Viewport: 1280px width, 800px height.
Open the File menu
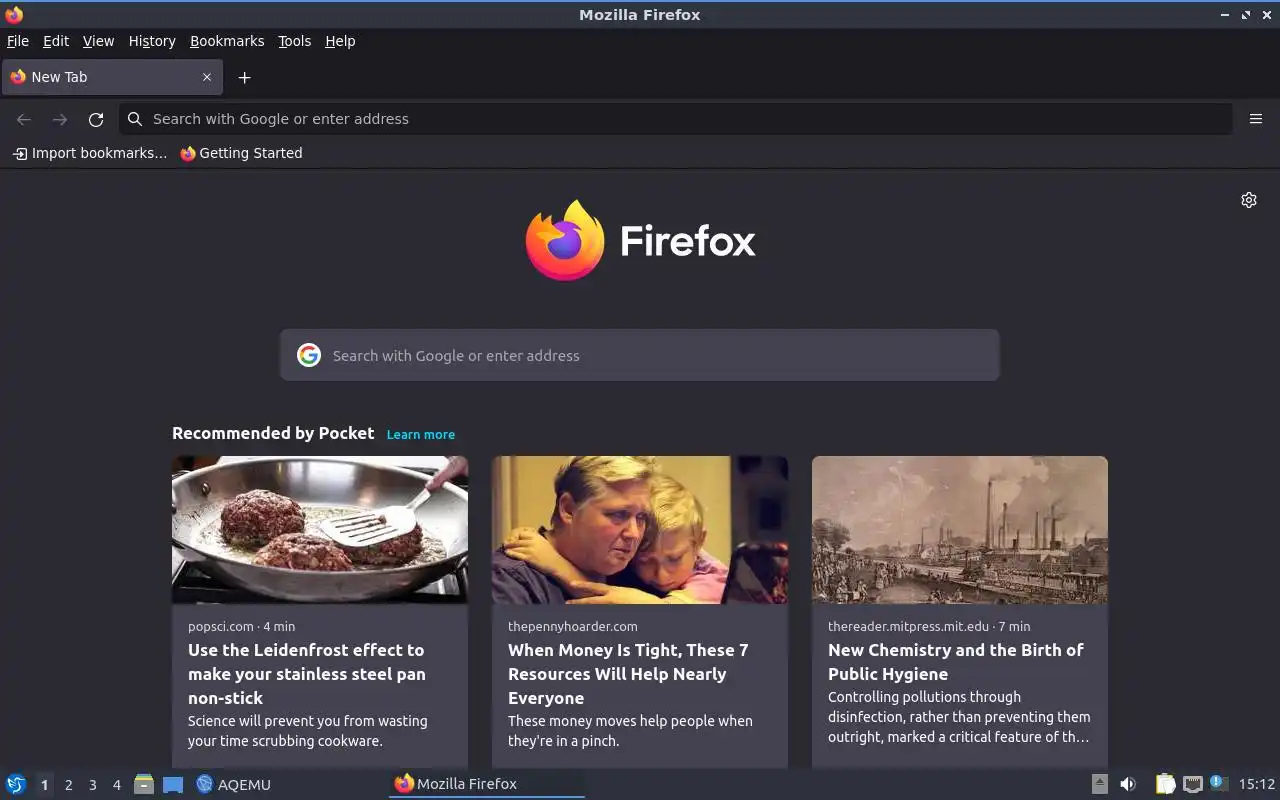18,41
